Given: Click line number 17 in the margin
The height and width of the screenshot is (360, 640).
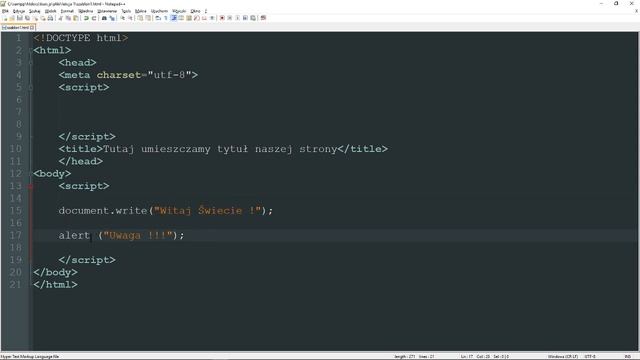Looking at the screenshot, I should click(x=15, y=235).
